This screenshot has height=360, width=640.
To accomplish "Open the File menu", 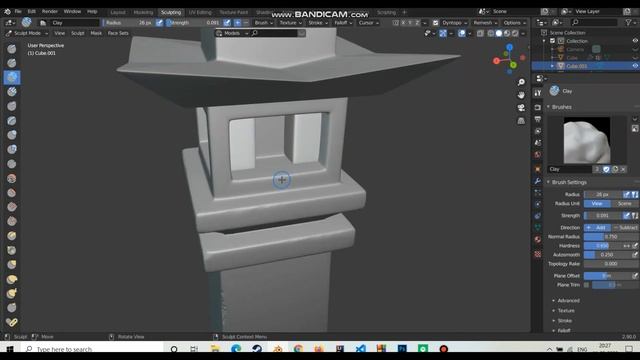I will point(18,11).
